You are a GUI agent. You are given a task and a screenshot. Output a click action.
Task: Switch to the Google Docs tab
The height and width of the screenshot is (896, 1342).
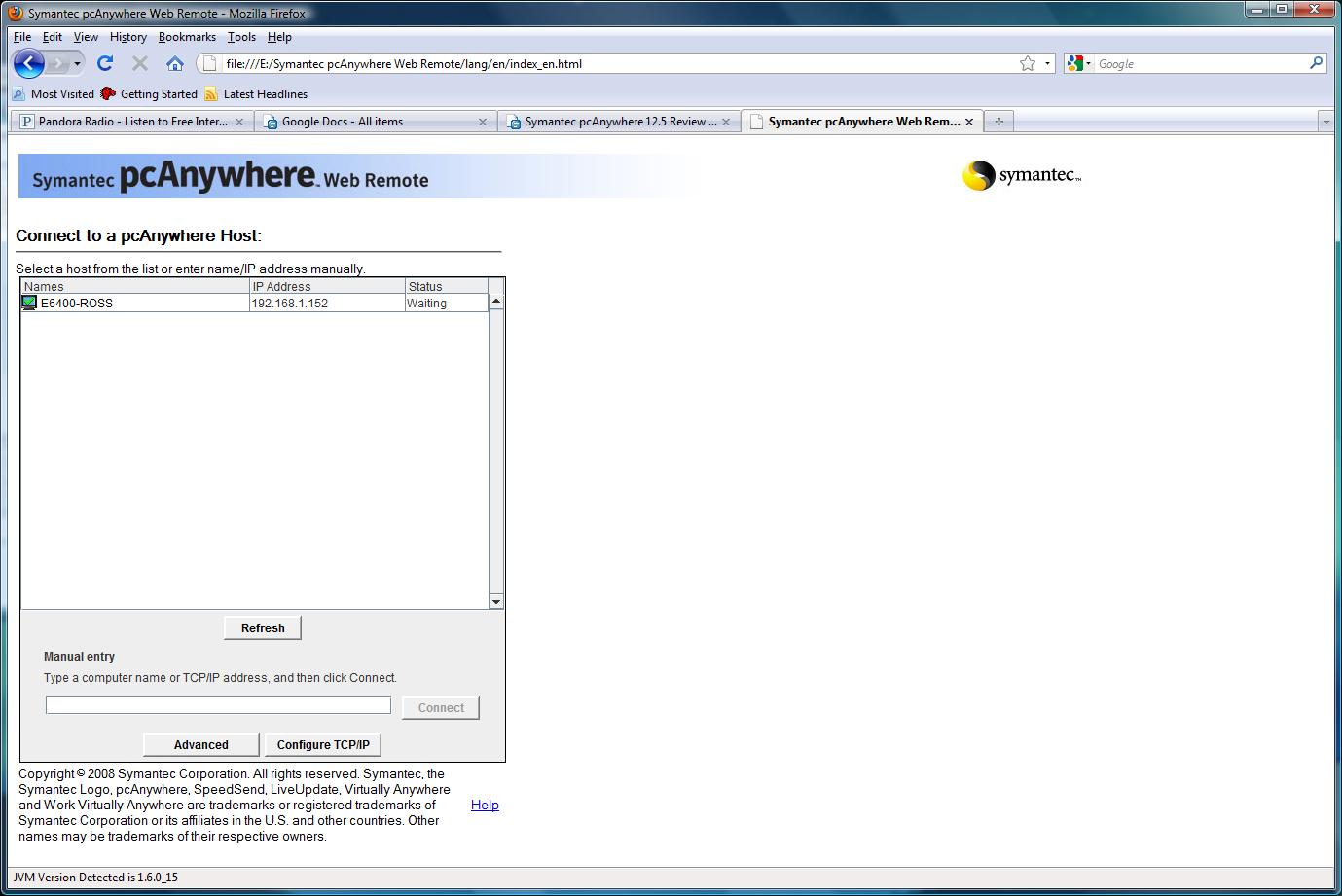tap(375, 122)
